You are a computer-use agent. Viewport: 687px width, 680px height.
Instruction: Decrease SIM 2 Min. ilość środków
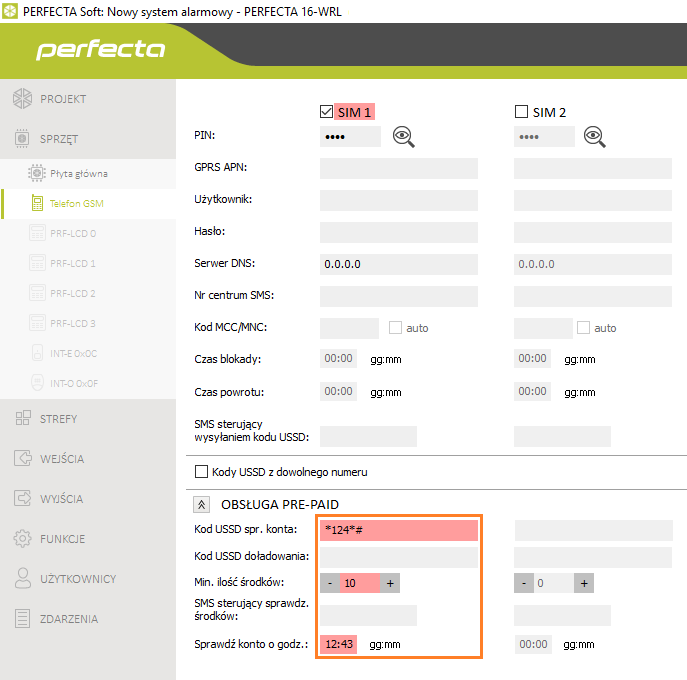524,583
